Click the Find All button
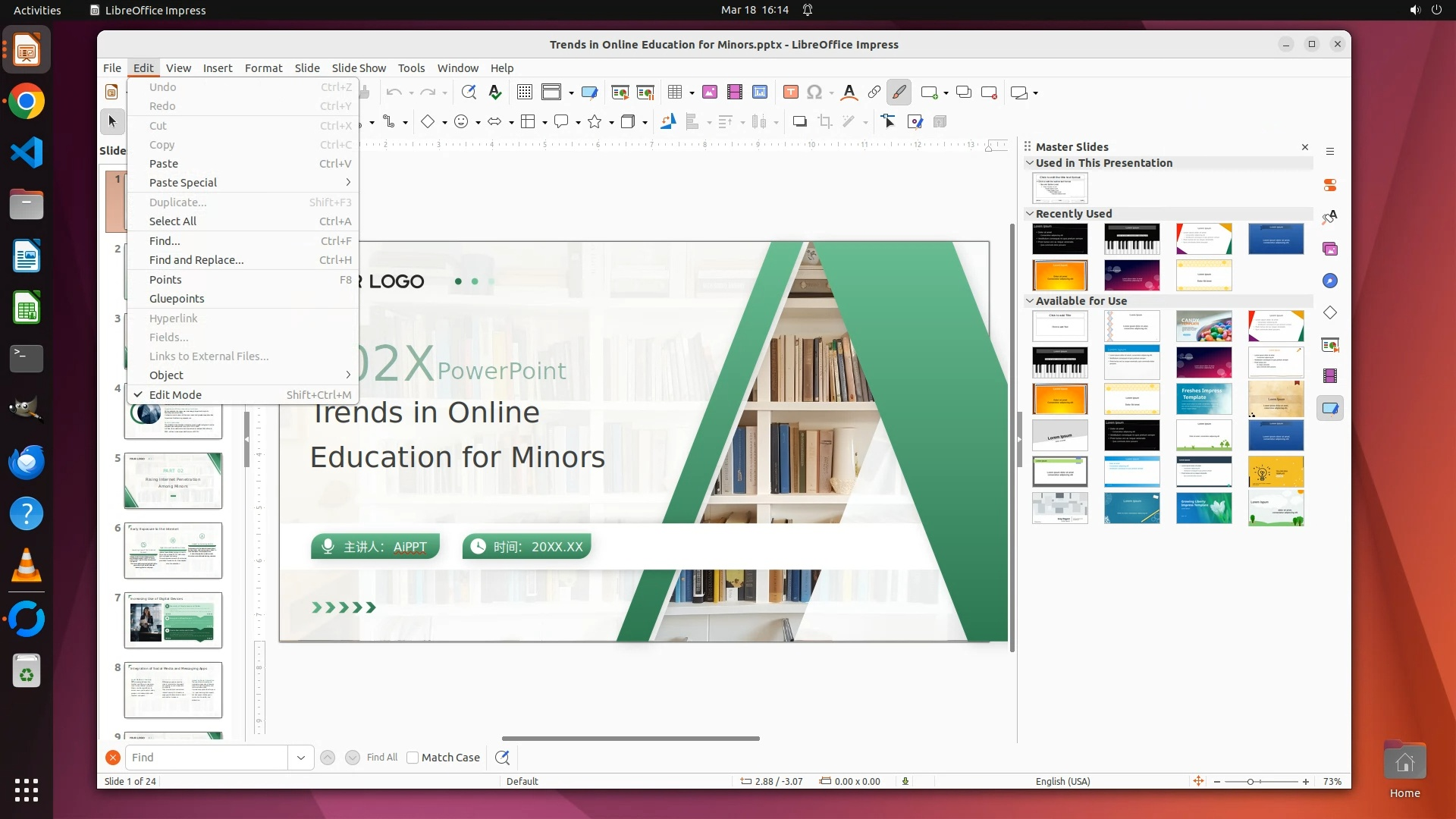 pyautogui.click(x=381, y=758)
